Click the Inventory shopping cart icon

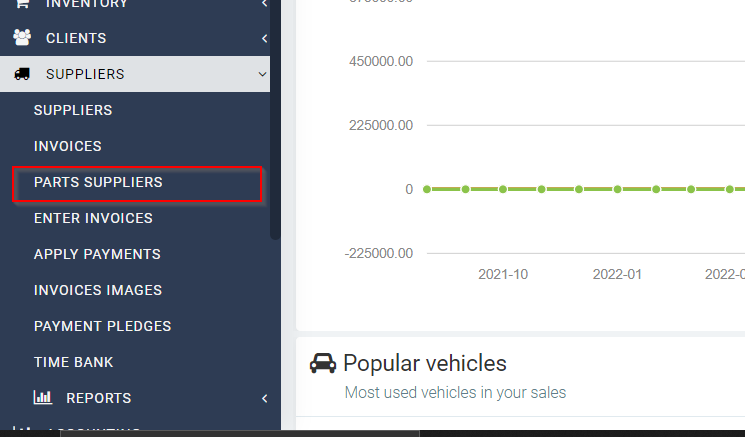coord(21,4)
